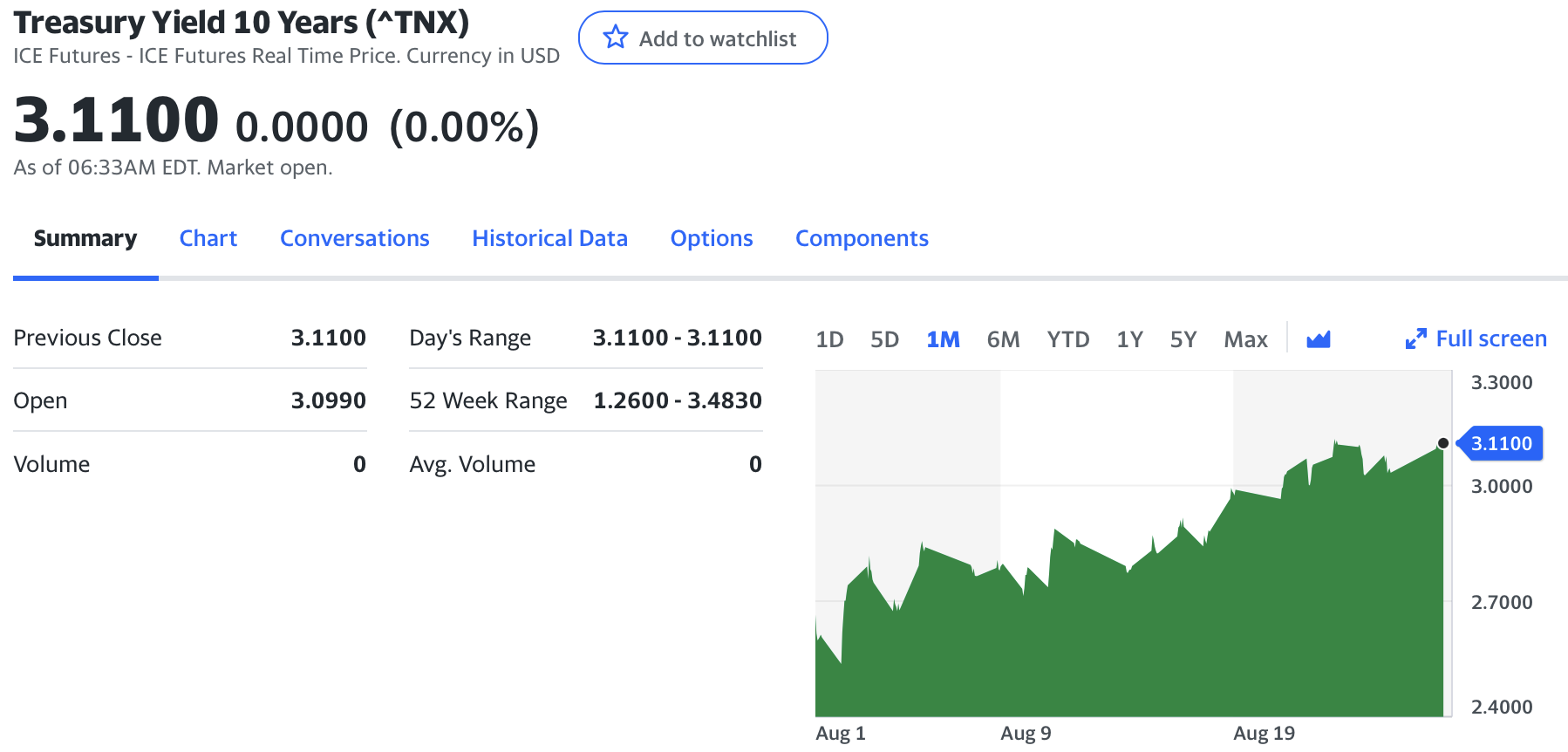
Task: Click the 2.4000 y-axis label
Action: 1502,707
